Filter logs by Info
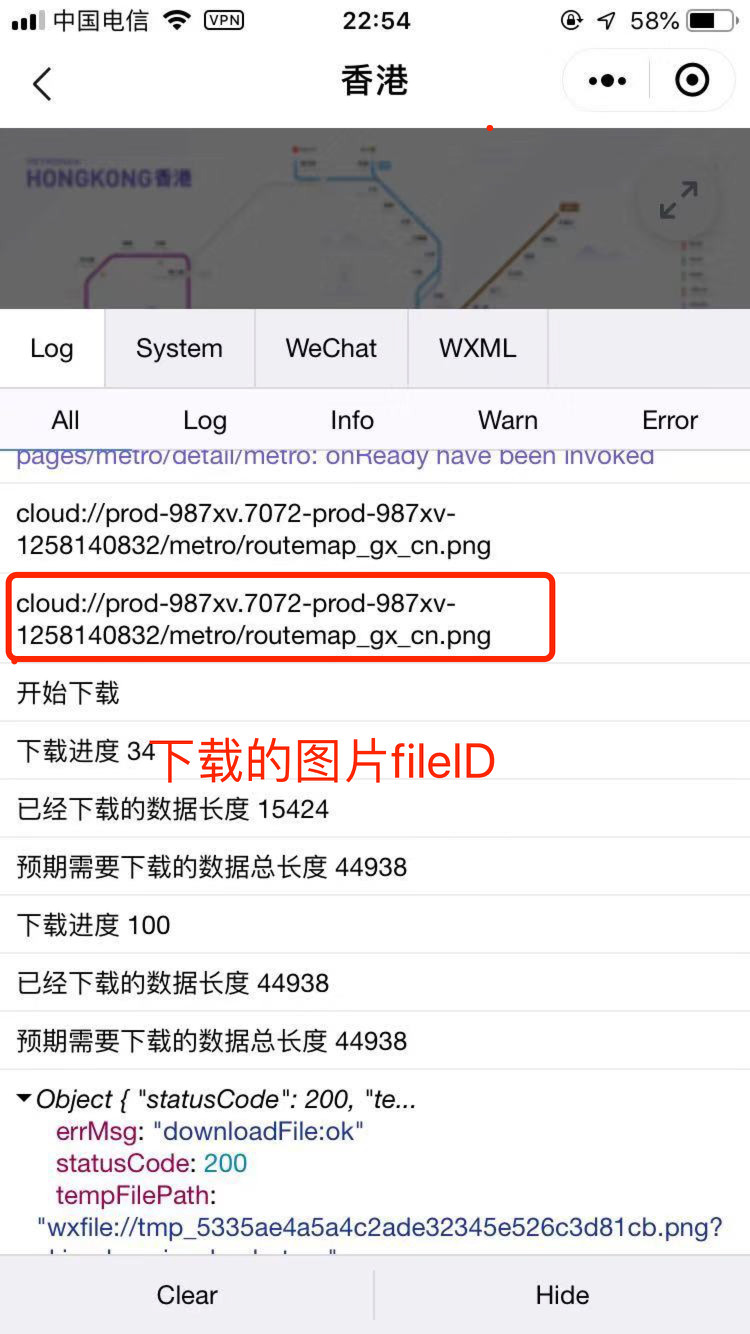750x1334 pixels. coord(352,420)
